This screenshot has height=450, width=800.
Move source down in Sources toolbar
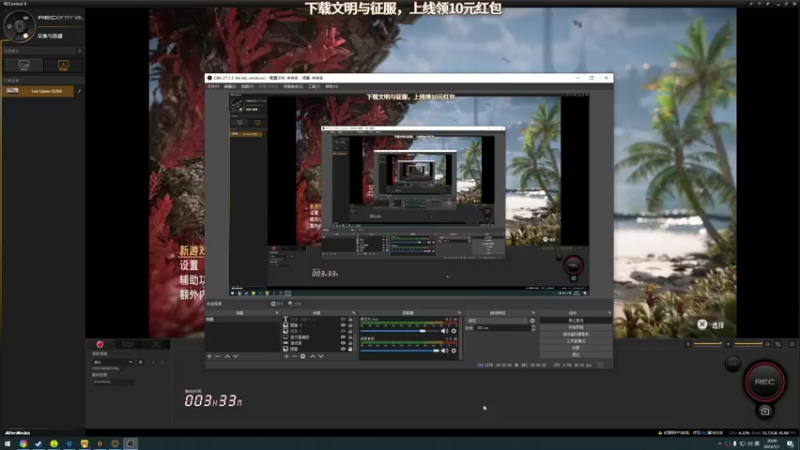321,356
